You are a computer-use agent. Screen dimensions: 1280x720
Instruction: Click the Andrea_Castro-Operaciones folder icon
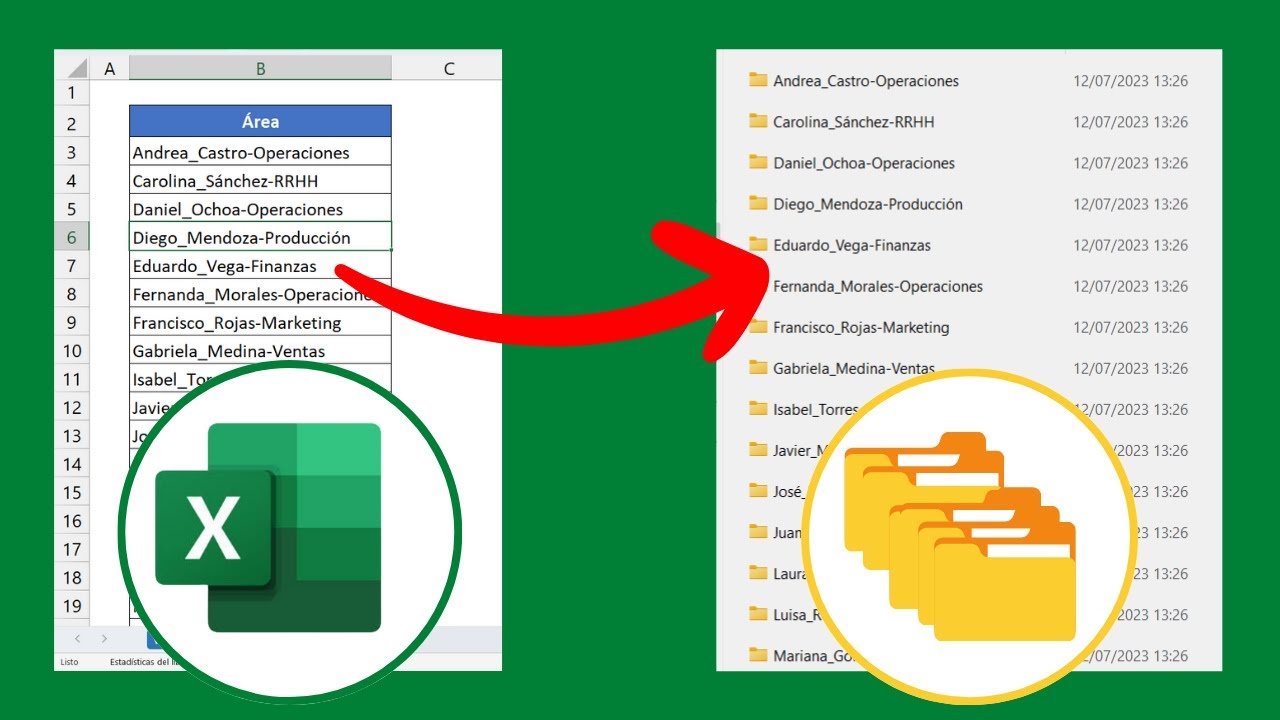pos(758,80)
